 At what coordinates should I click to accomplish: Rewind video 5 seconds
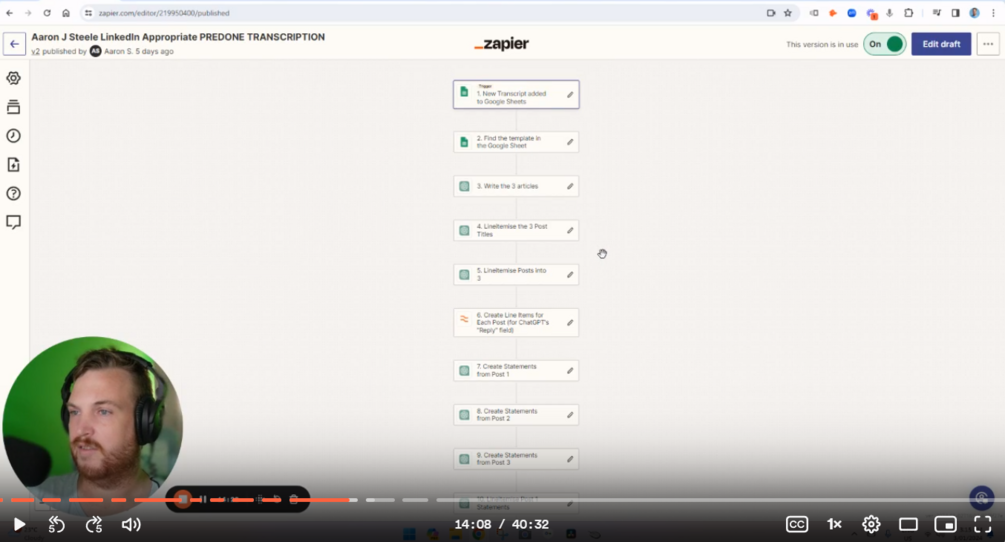pos(56,525)
